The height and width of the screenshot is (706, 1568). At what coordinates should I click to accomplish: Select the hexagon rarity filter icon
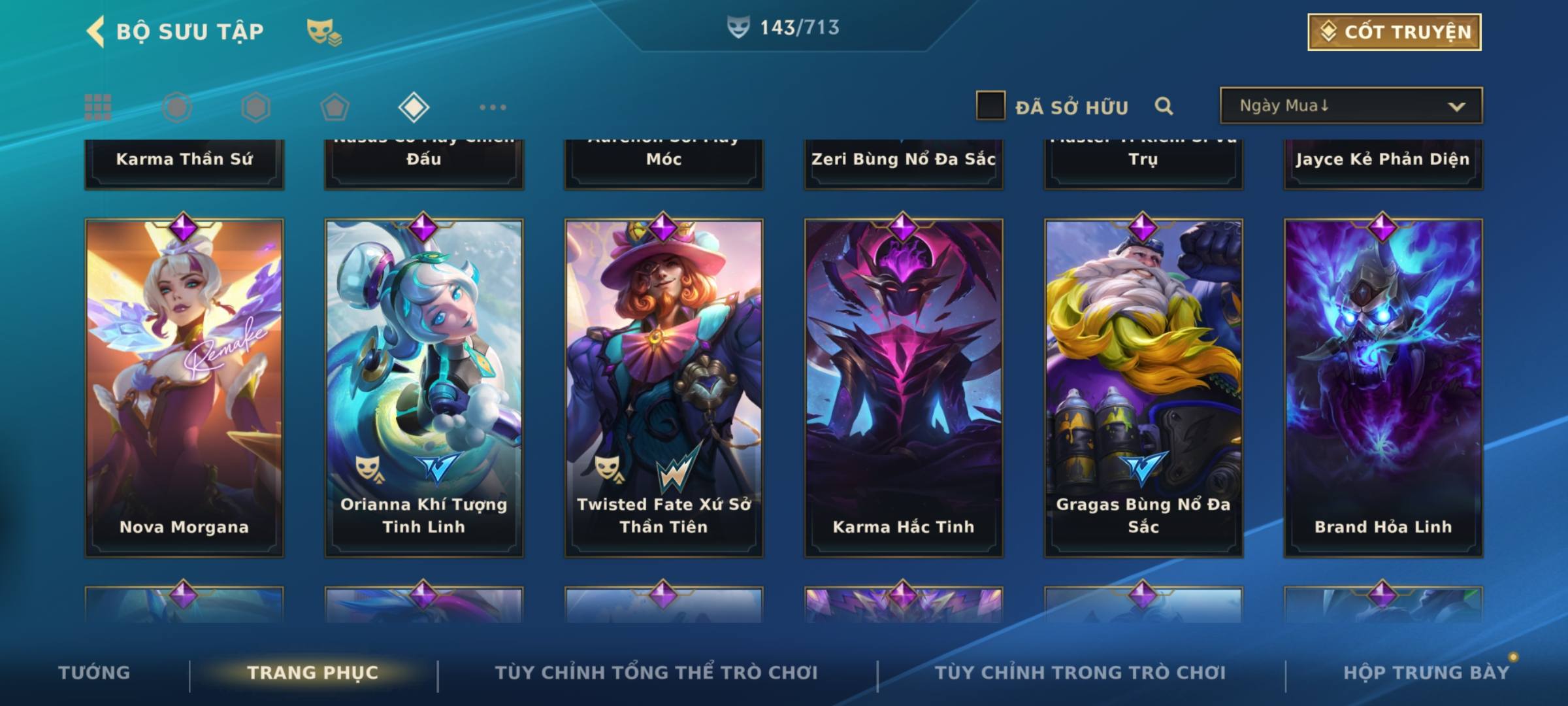click(255, 107)
